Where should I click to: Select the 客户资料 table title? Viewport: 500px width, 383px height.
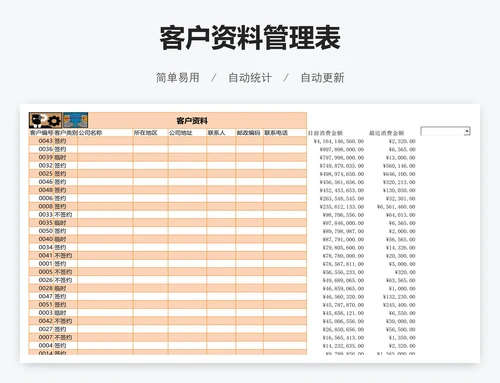click(x=192, y=121)
